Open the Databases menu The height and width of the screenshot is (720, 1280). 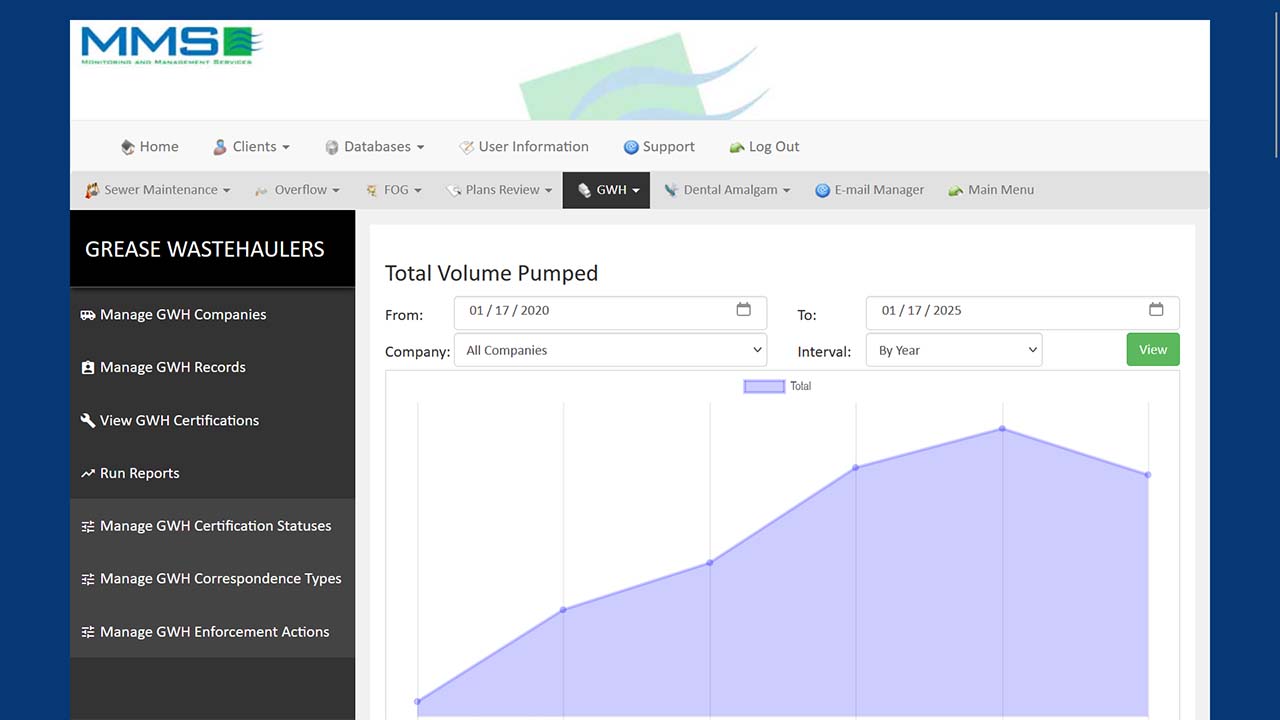pyautogui.click(x=375, y=147)
